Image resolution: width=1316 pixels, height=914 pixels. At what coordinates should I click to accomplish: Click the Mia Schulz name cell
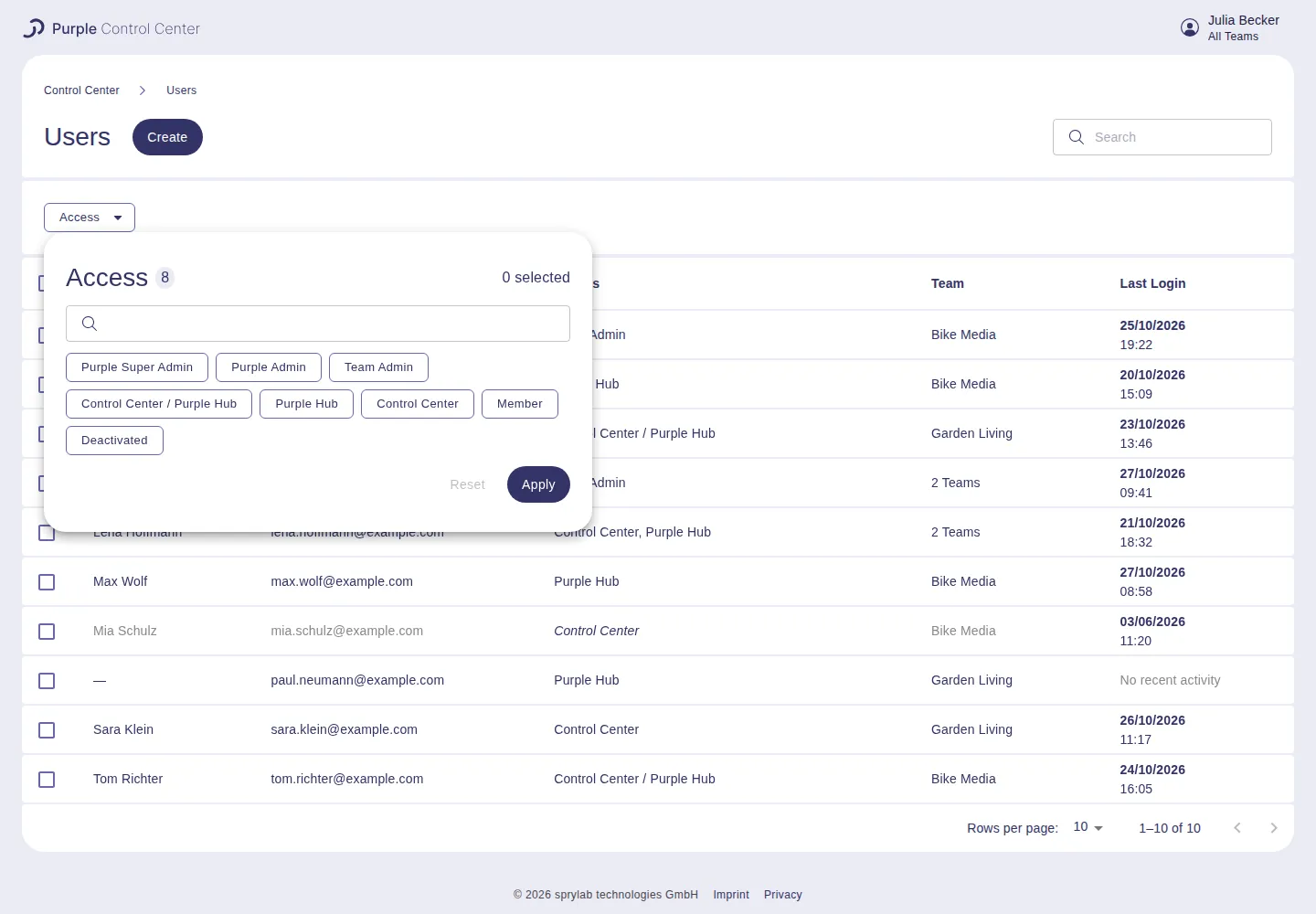coord(125,631)
